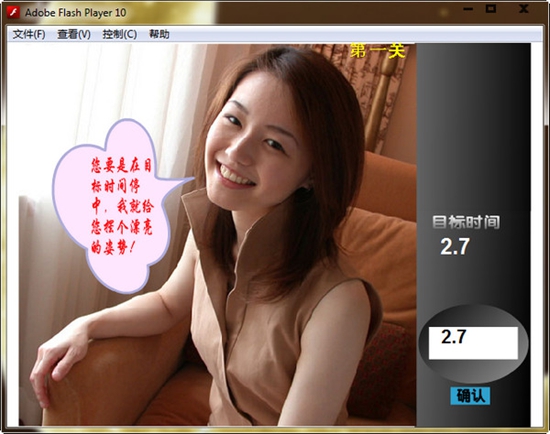
Task: Click the orange cushion behind the woman
Action: click(x=381, y=256)
